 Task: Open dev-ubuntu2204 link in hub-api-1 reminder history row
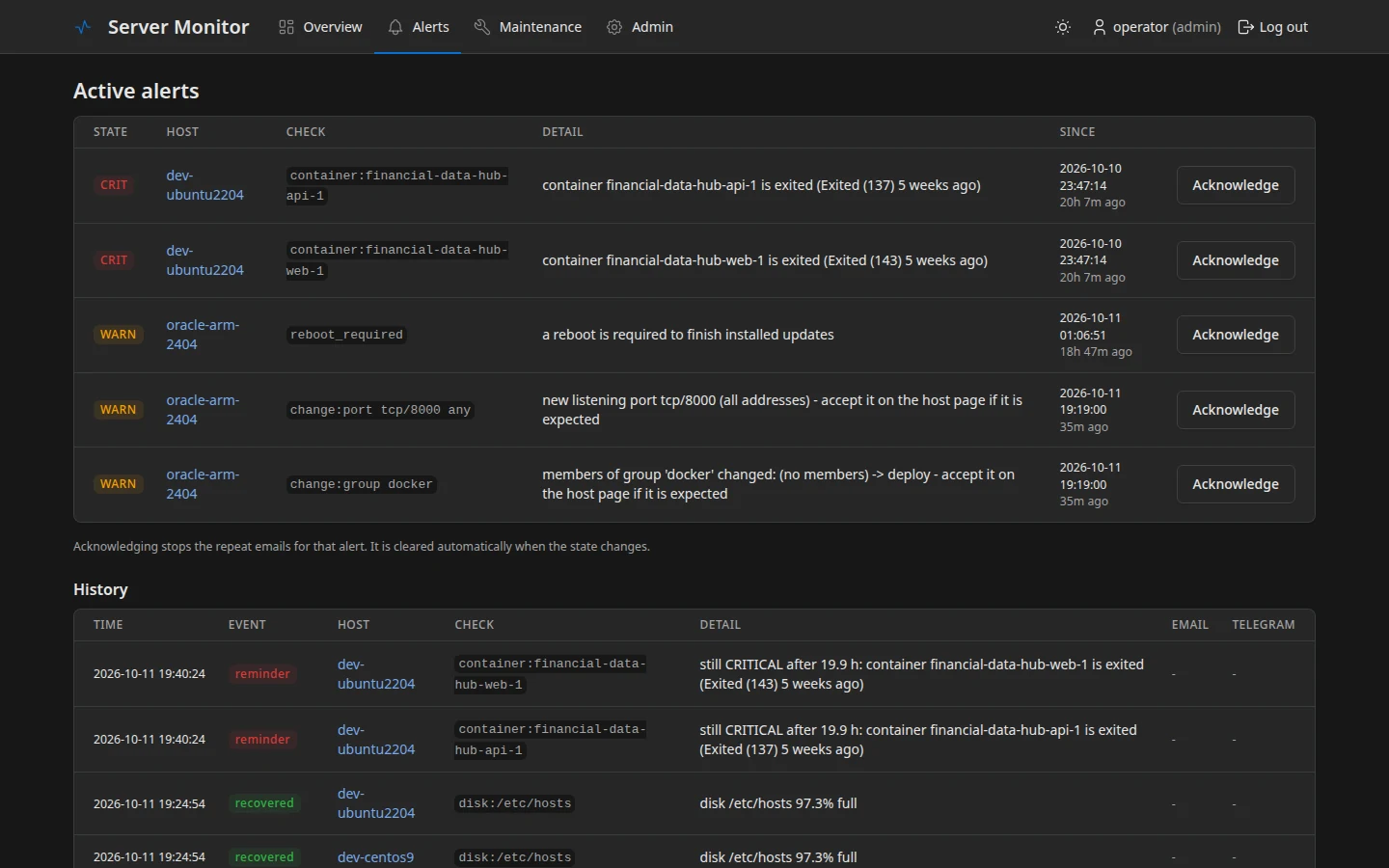[376, 740]
